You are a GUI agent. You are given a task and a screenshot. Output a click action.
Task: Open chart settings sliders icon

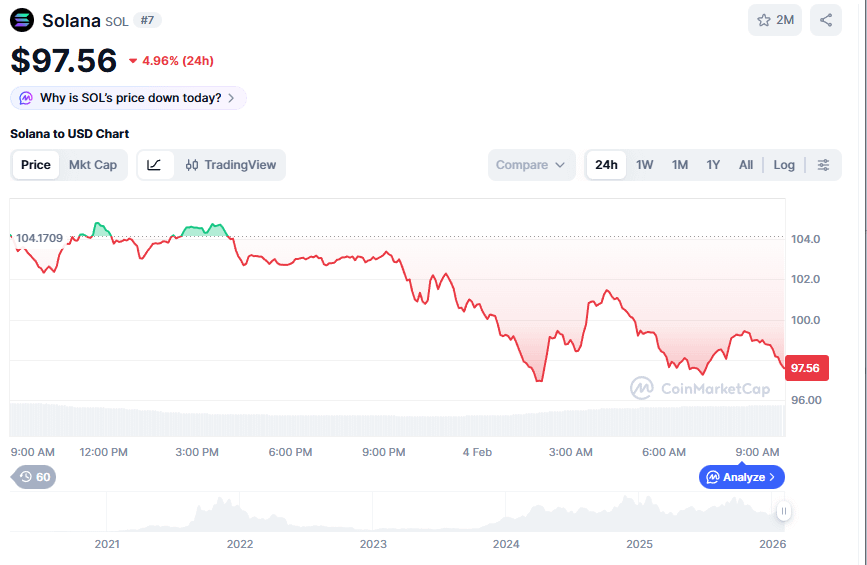[823, 165]
